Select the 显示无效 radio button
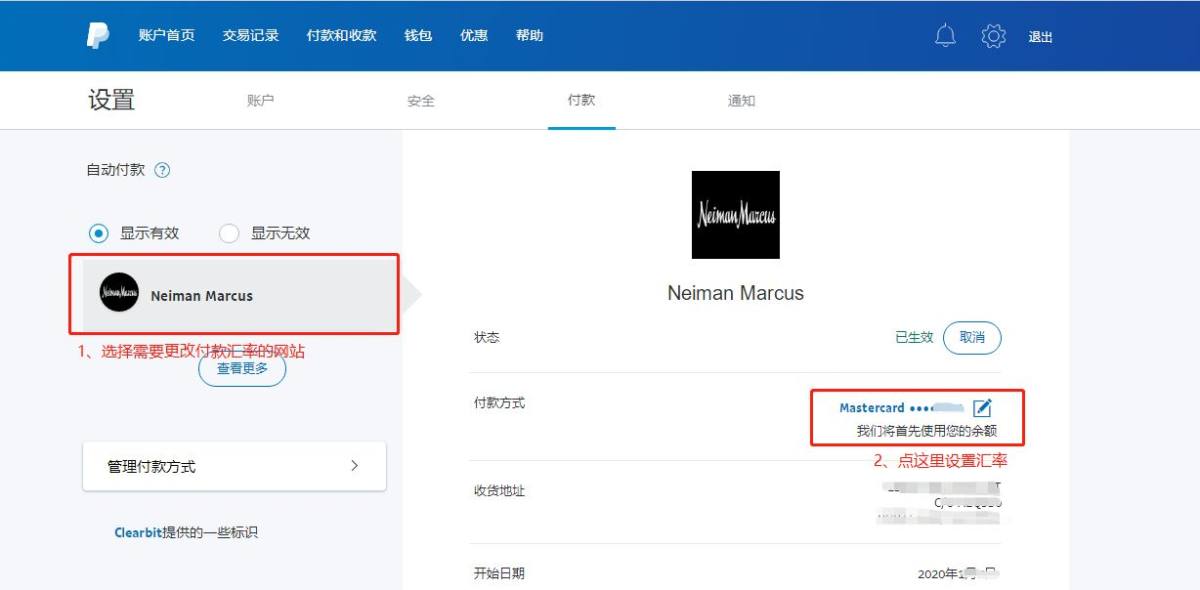Screen dimensions: 1200x590 (x=229, y=233)
